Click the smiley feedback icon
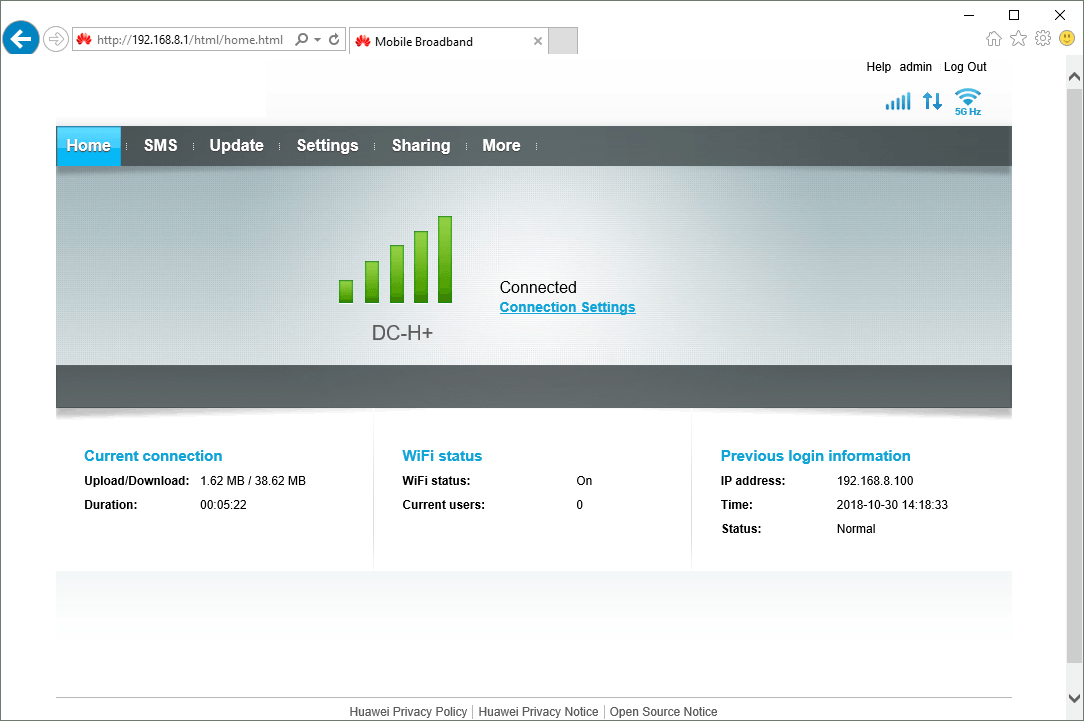Image resolution: width=1084 pixels, height=721 pixels. click(1067, 38)
